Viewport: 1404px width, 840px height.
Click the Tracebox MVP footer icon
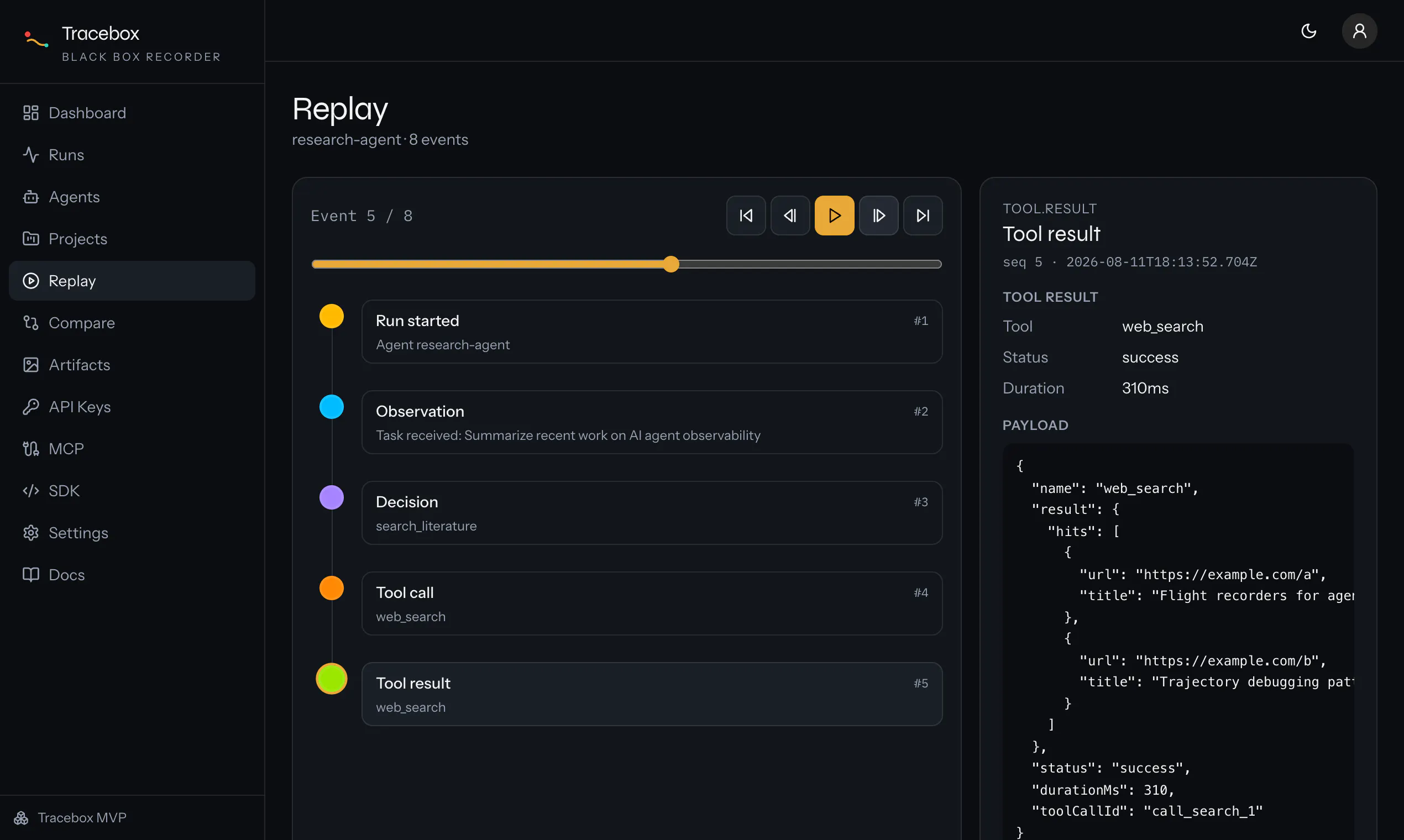(21, 817)
